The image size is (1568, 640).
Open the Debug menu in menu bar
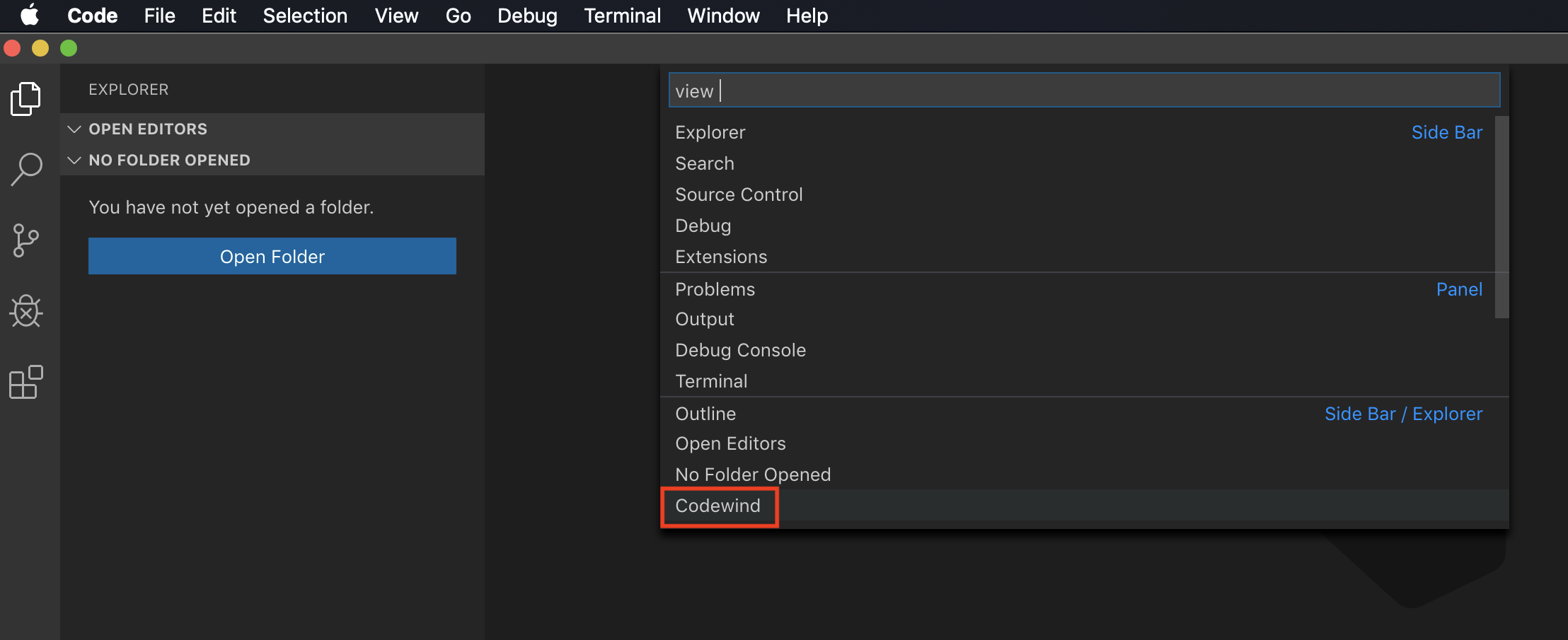click(527, 16)
